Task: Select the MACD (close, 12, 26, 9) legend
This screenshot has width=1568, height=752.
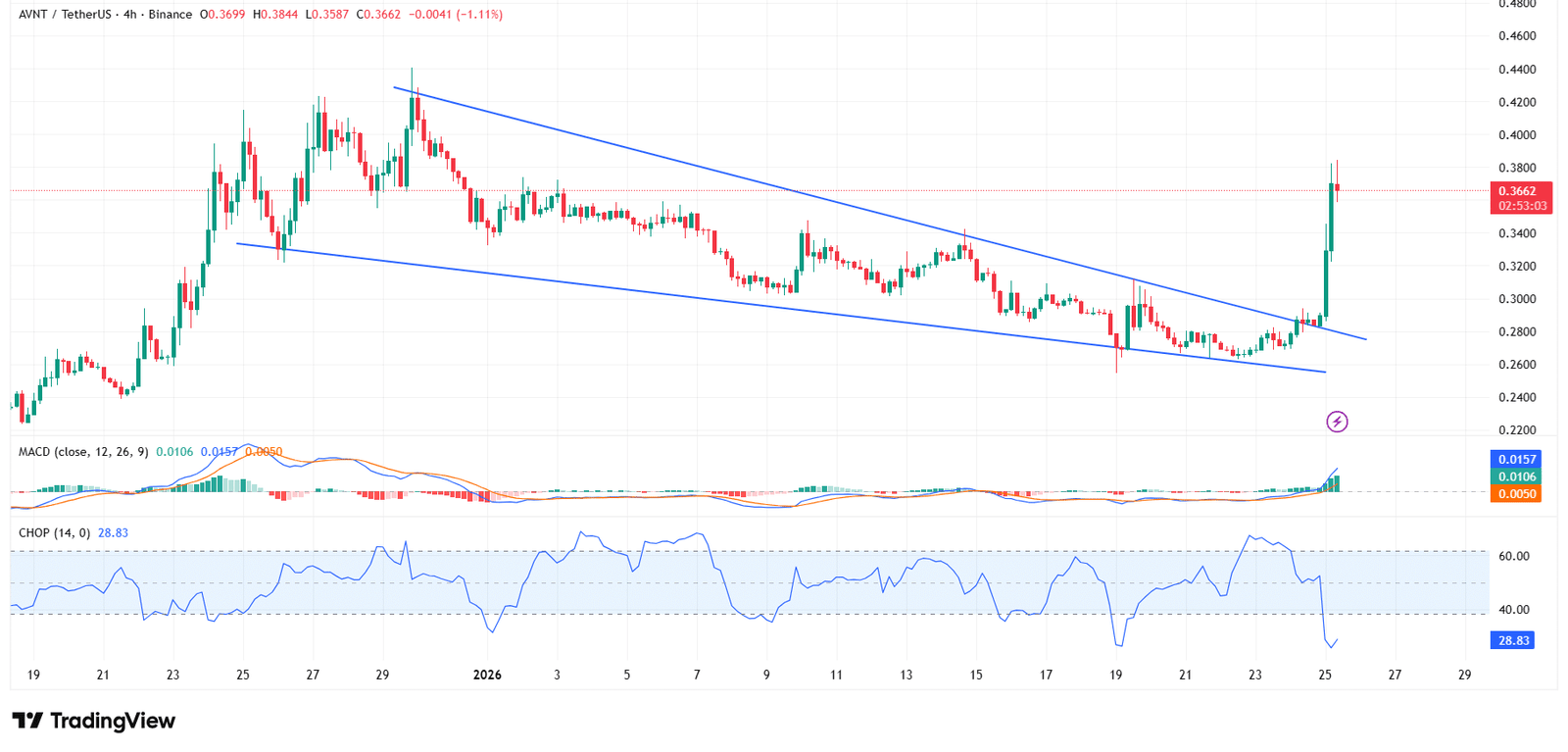Action: click(x=83, y=452)
